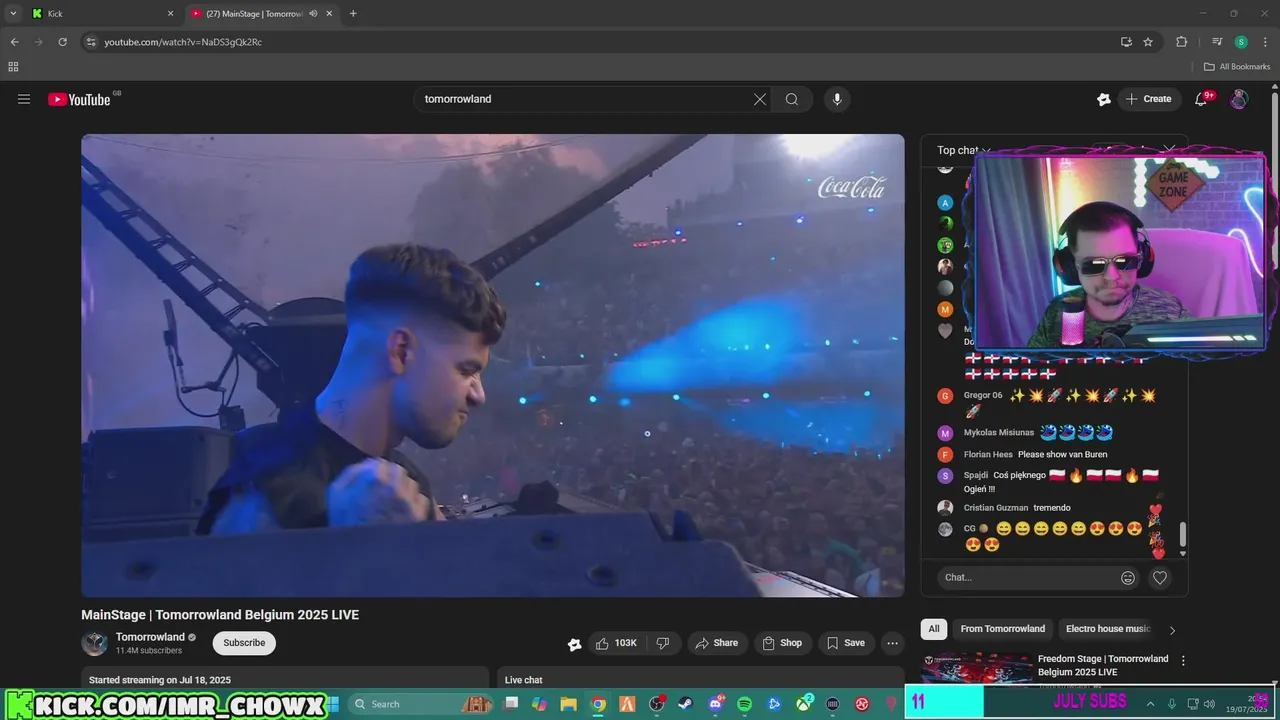Open YouTube notifications bell
This screenshot has width=1280, height=720.
click(1202, 99)
